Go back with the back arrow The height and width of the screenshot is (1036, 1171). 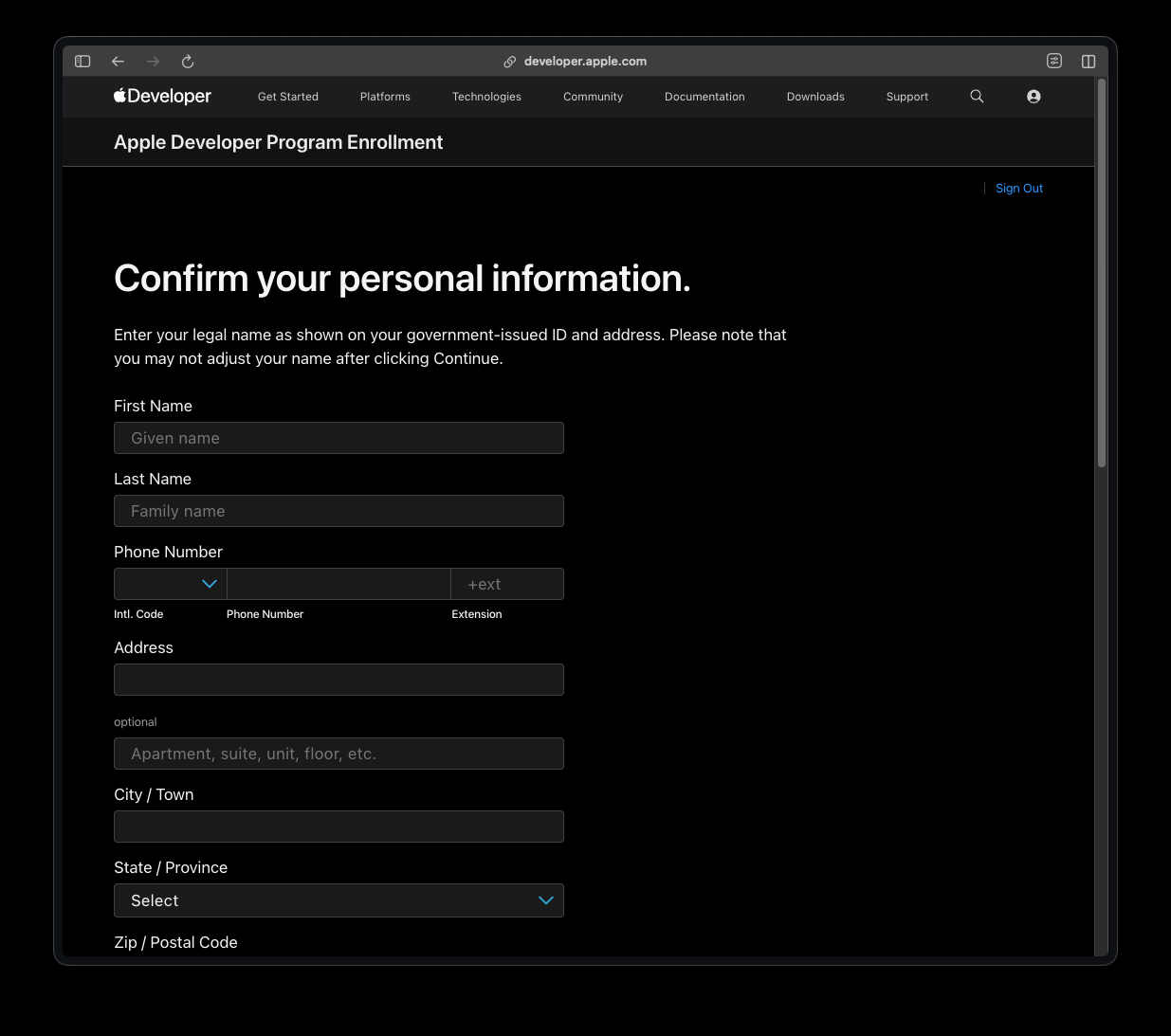coord(118,62)
